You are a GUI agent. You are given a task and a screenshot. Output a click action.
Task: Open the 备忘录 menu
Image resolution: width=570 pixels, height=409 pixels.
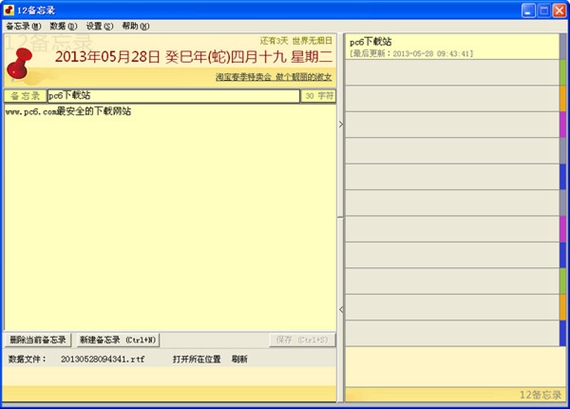click(x=24, y=26)
